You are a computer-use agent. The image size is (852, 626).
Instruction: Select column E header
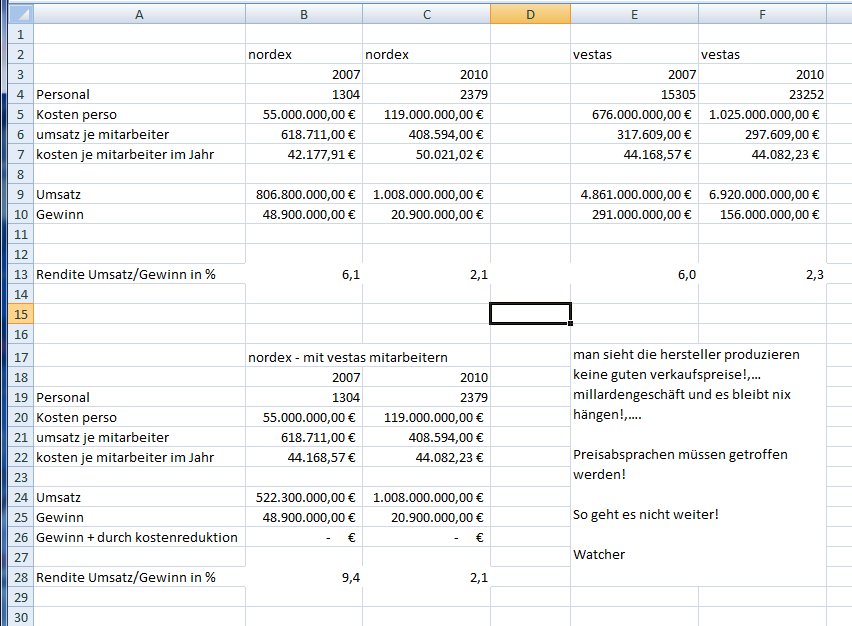click(634, 15)
